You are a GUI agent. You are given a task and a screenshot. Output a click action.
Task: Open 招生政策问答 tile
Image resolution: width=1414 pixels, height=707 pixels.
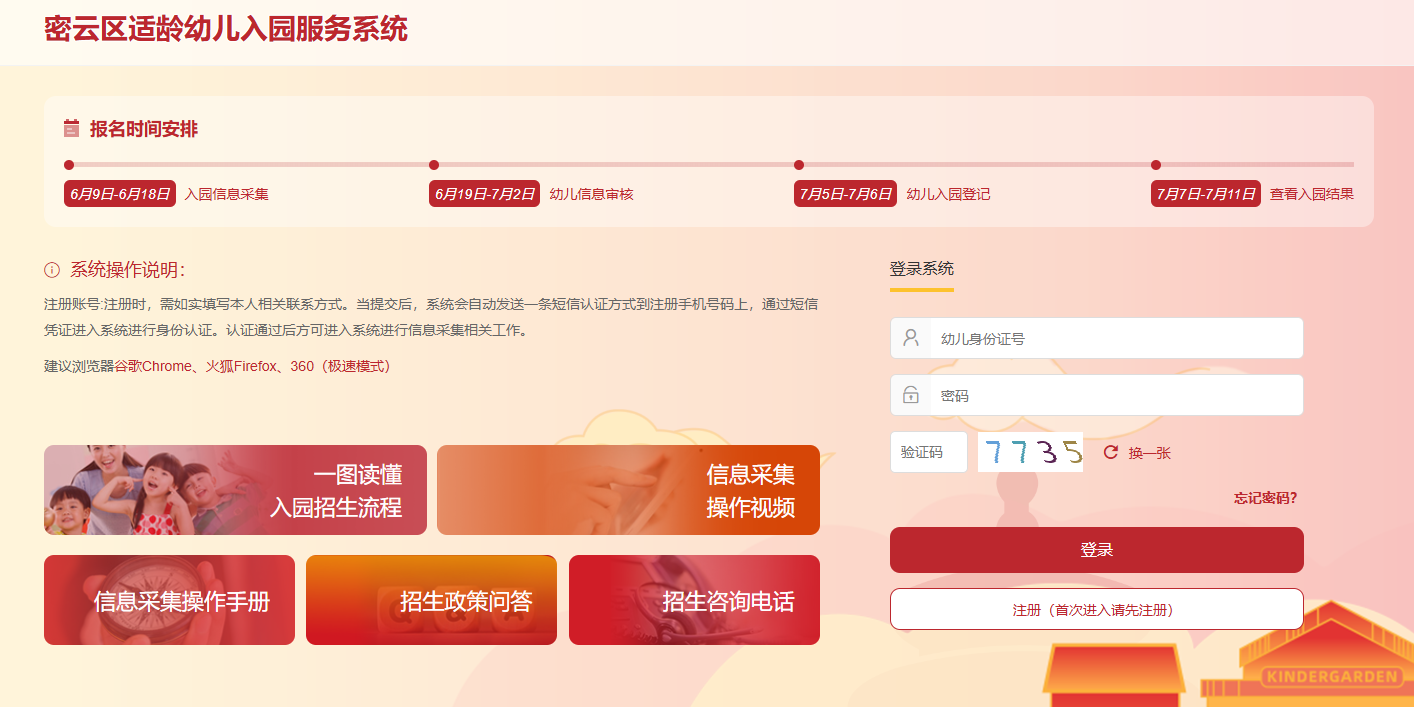[x=431, y=600]
